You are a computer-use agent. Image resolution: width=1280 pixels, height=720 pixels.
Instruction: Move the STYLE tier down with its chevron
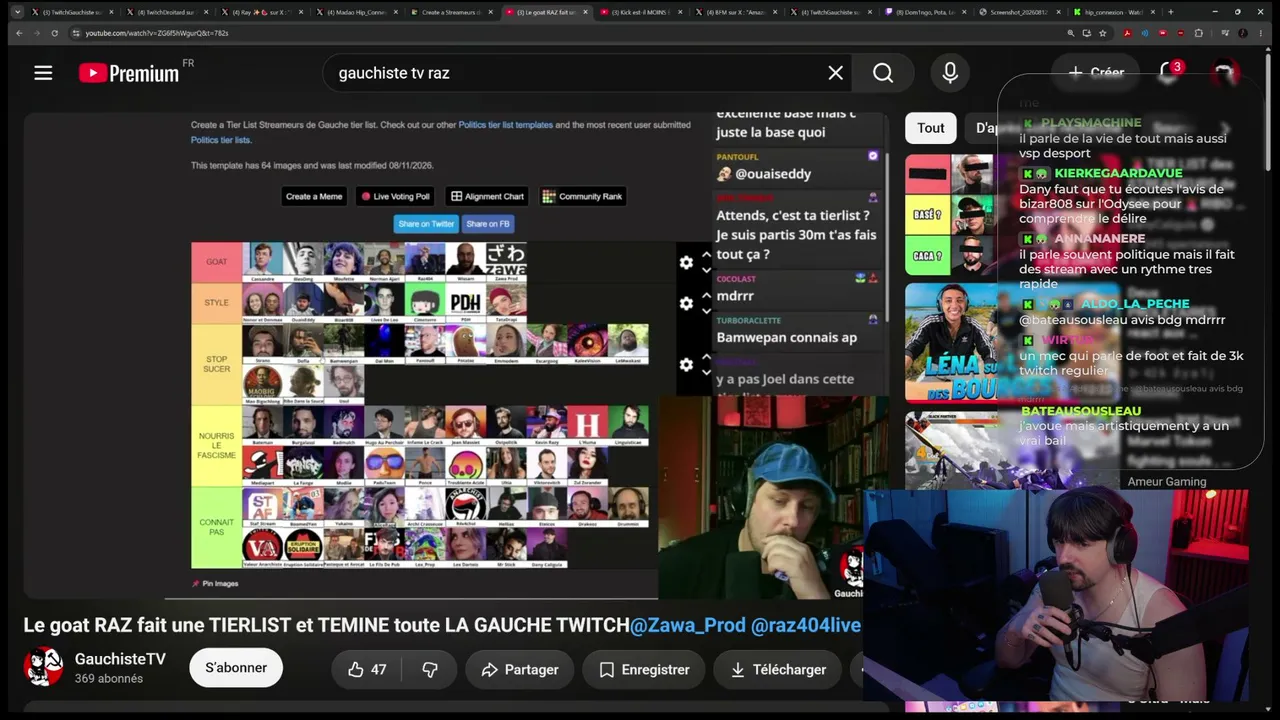[706, 311]
